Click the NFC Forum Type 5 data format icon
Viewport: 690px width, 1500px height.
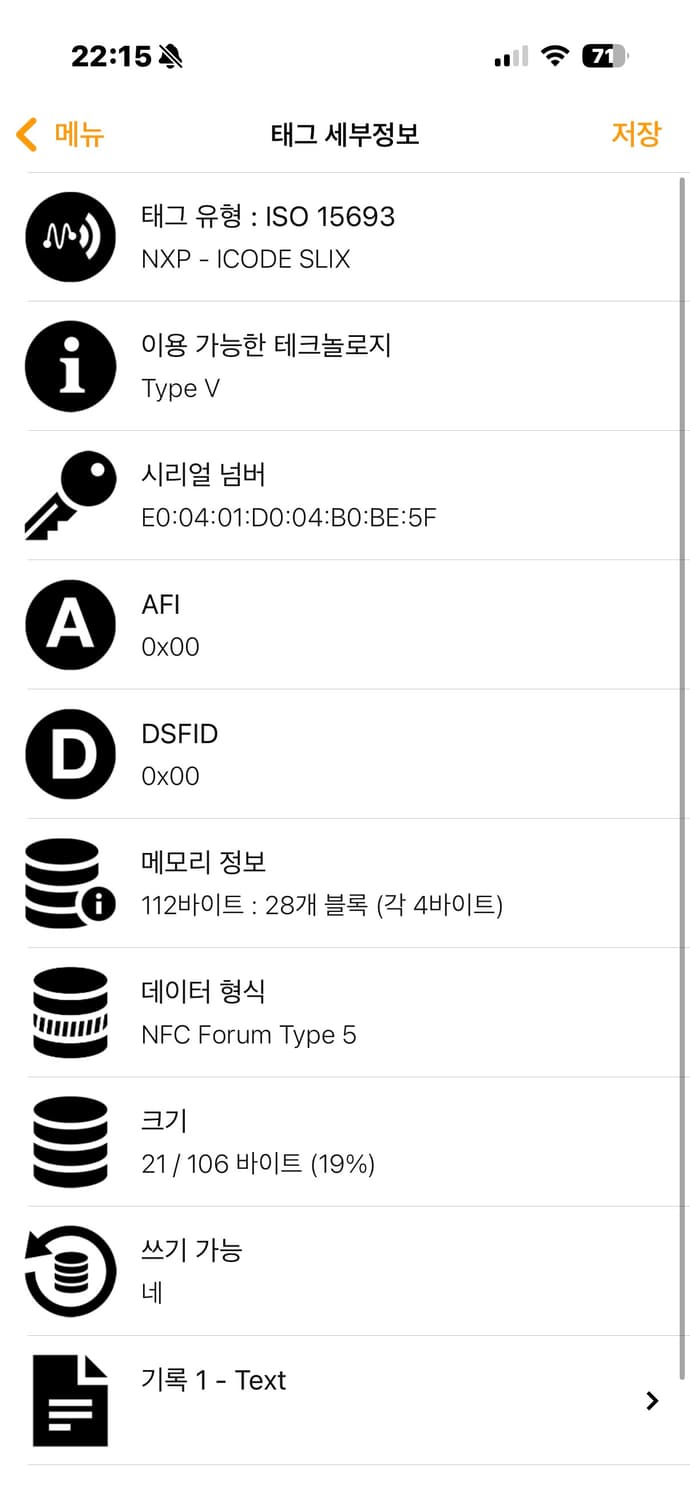click(x=70, y=1011)
